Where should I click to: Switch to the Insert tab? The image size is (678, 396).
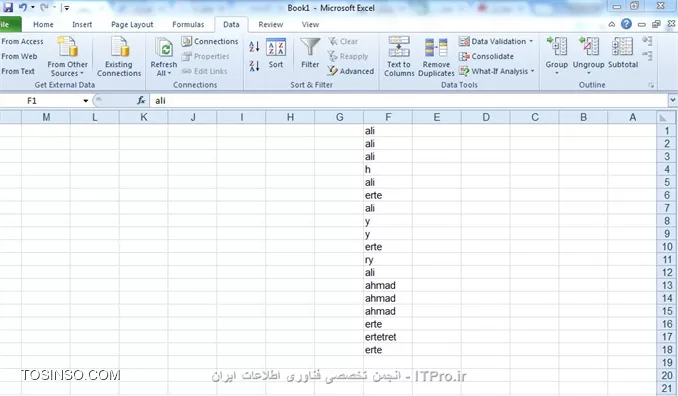[x=82, y=25]
